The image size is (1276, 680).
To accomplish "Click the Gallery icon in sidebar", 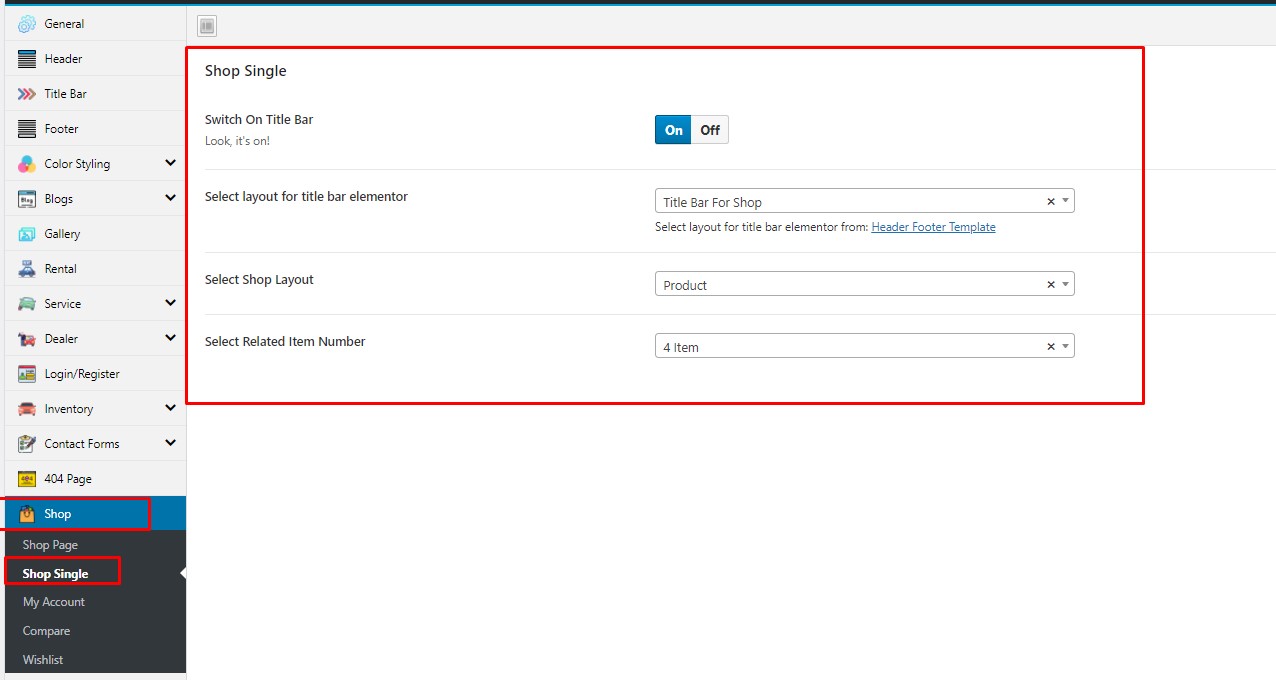I will (27, 234).
